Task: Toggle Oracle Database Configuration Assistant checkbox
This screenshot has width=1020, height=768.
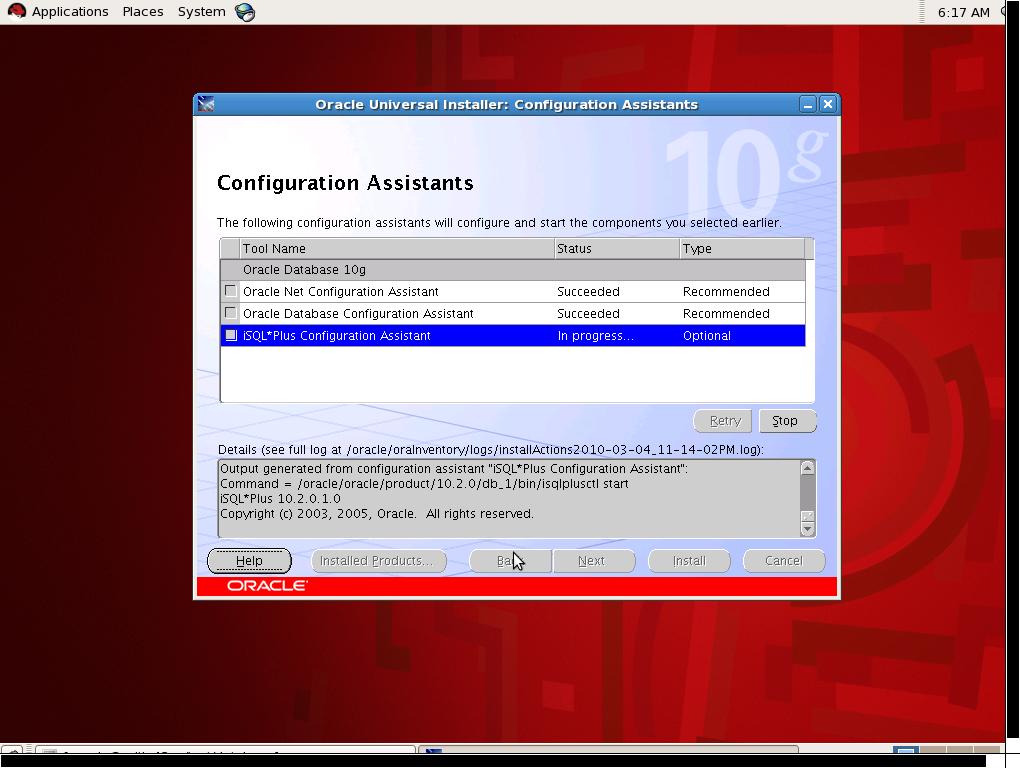Action: pos(230,313)
